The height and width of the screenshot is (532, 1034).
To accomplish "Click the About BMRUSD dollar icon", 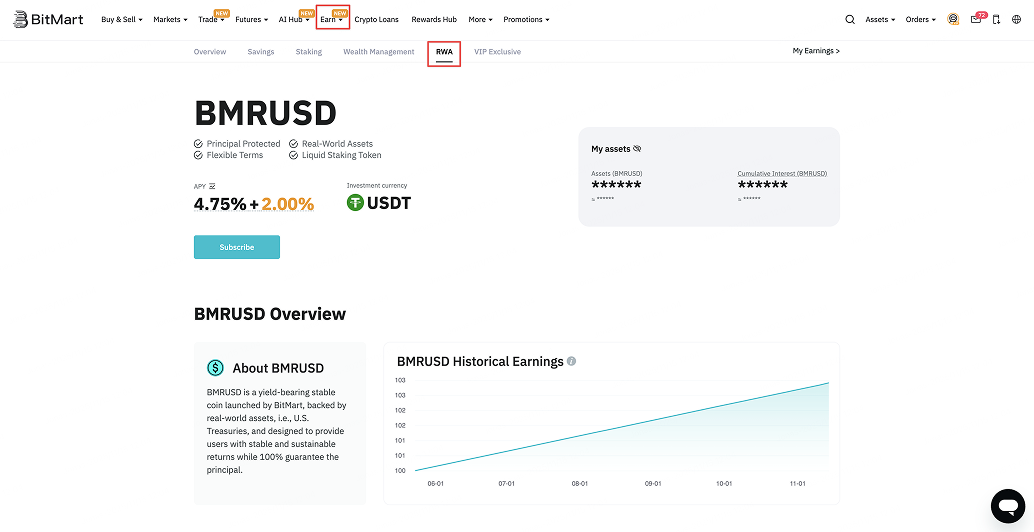I will pos(215,368).
